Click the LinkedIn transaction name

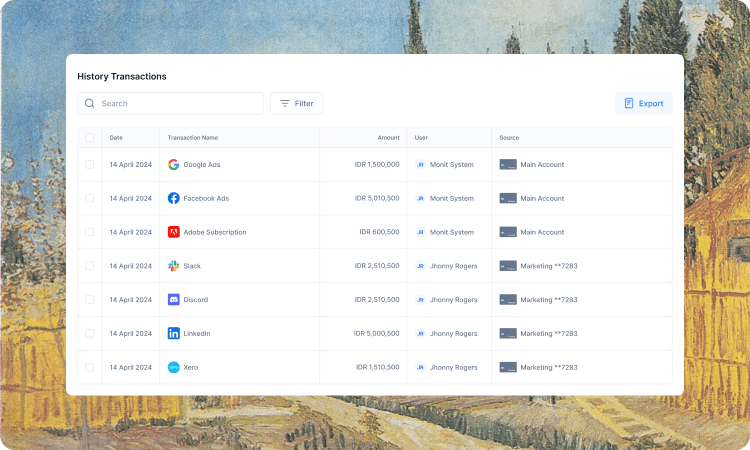(x=197, y=333)
